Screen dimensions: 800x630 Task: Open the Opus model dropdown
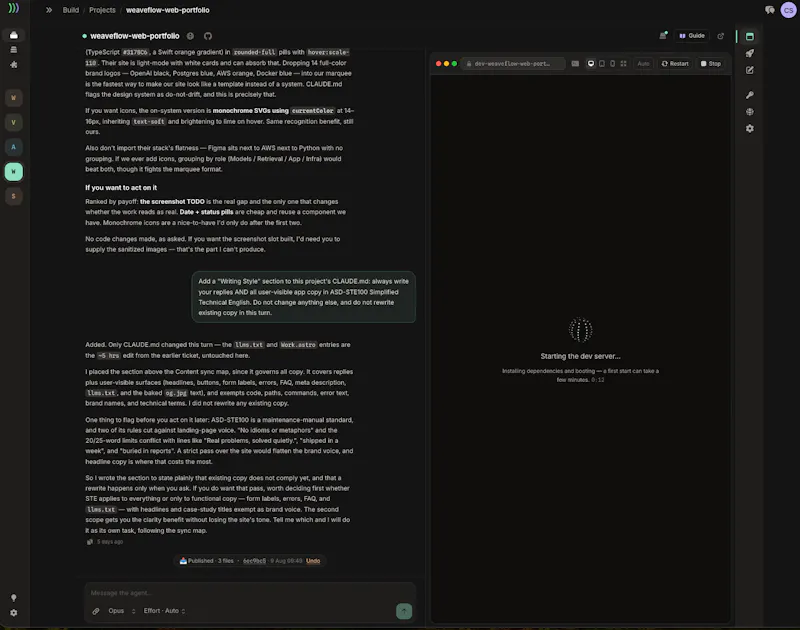click(x=121, y=611)
